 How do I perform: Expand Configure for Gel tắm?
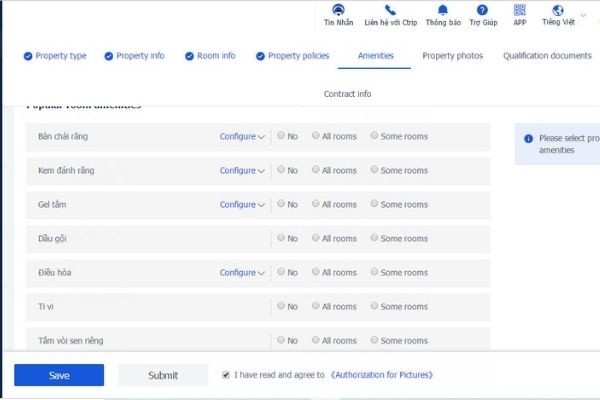pyautogui.click(x=242, y=204)
